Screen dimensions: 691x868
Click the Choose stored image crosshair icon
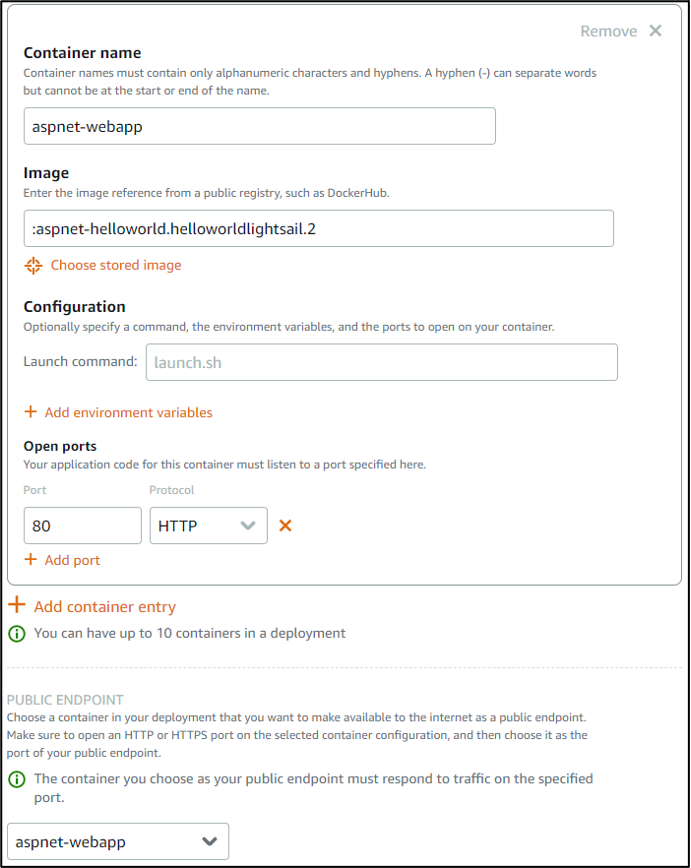(32, 265)
